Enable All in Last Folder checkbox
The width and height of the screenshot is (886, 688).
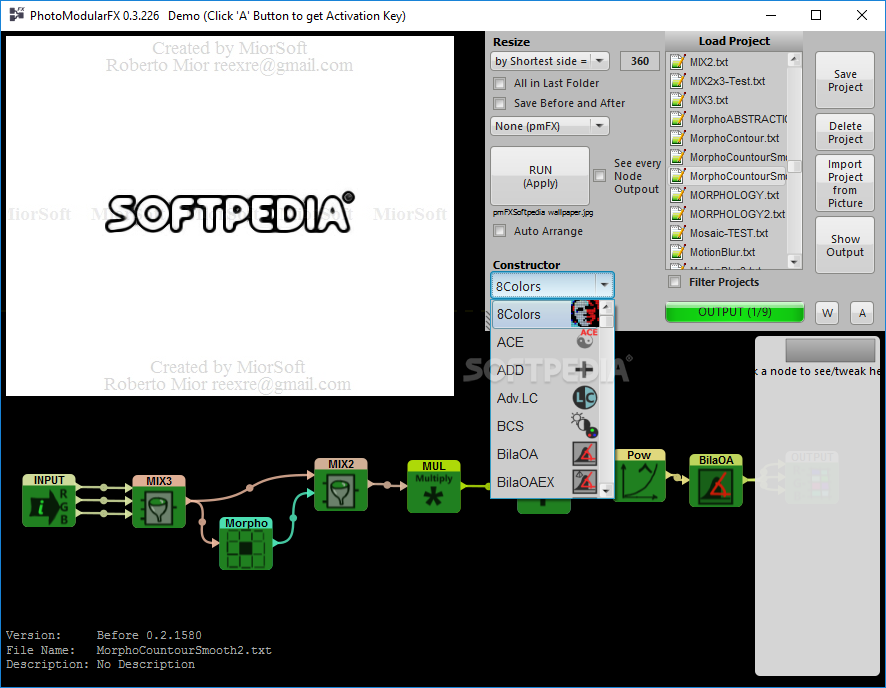(x=500, y=84)
